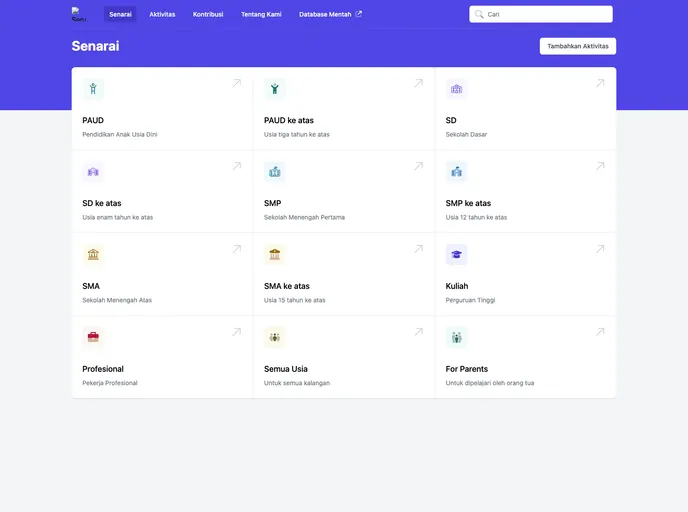This screenshot has height=512, width=688.
Task: Click the SMP ke atas school icon
Action: tap(456, 172)
